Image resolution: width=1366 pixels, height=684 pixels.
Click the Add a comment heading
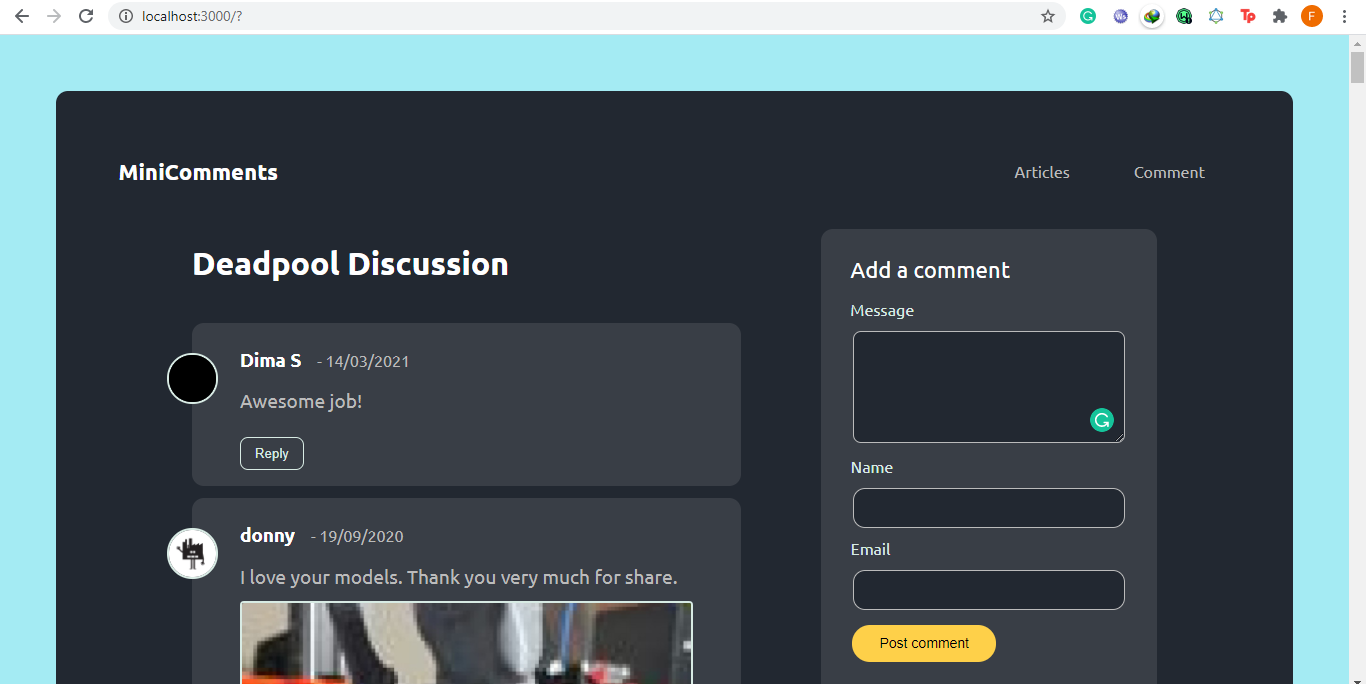click(930, 270)
